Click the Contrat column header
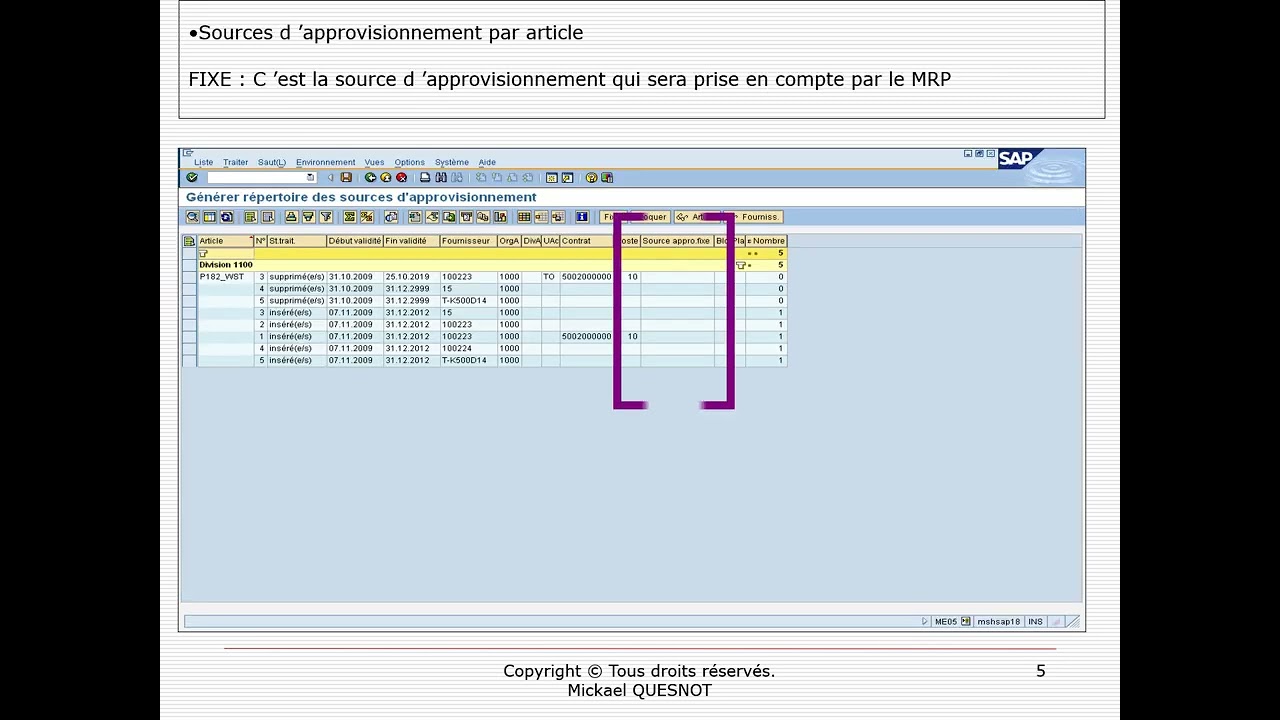The image size is (1280, 720). pos(585,241)
